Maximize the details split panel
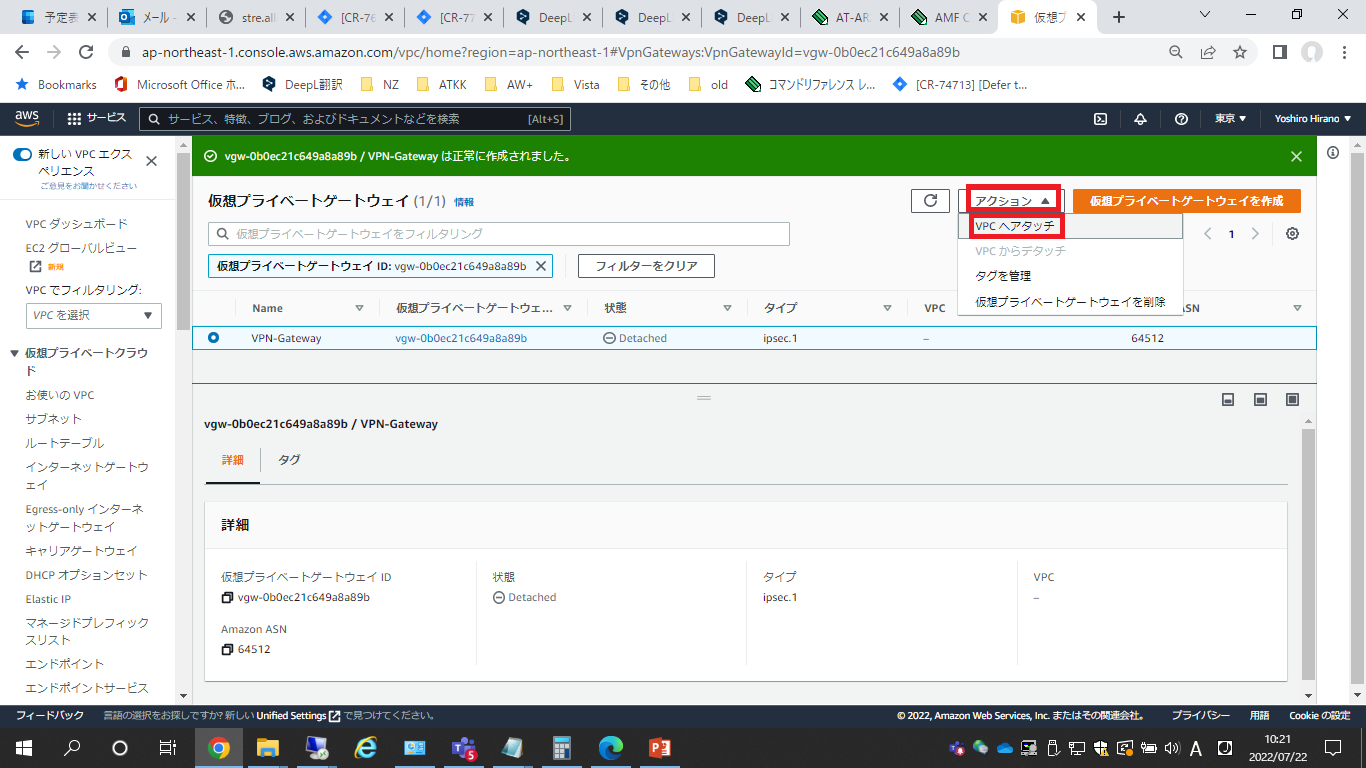Image resolution: width=1366 pixels, height=768 pixels. click(1292, 400)
